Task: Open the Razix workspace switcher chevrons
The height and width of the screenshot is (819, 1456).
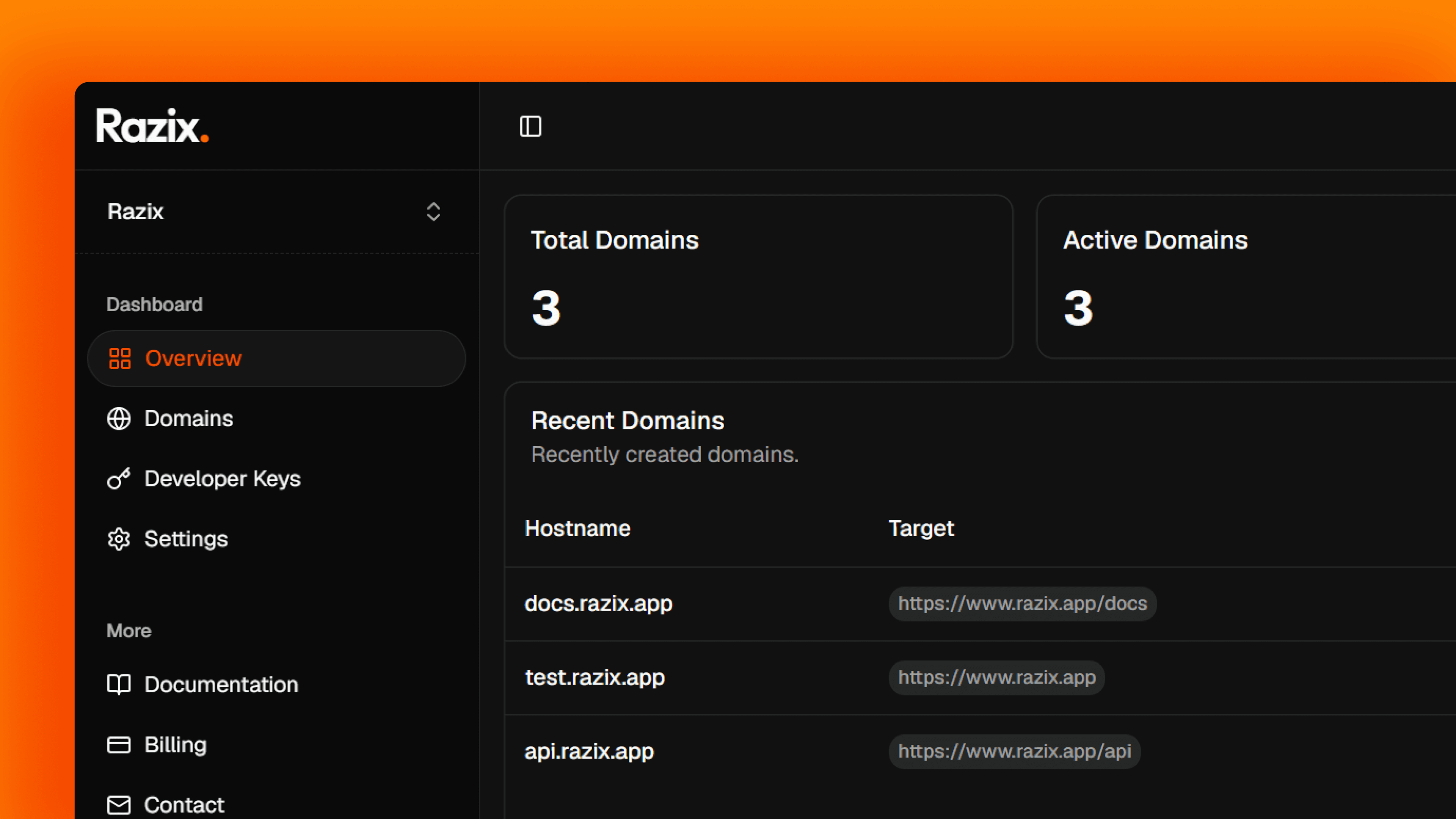Action: click(433, 212)
